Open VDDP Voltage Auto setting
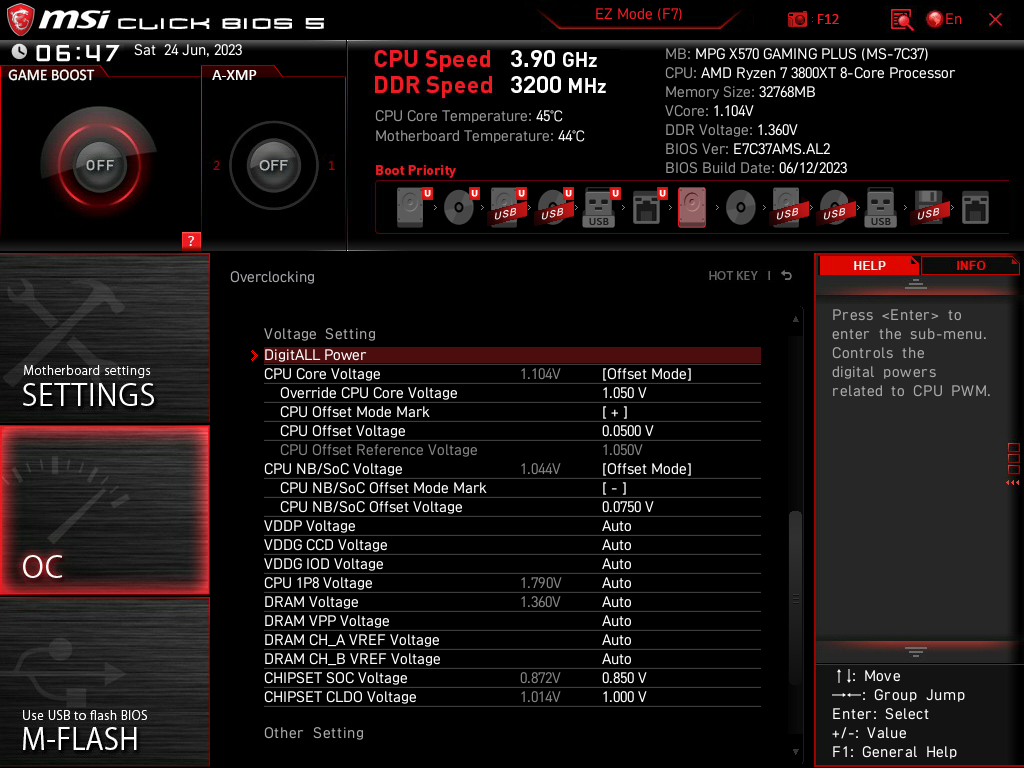Image resolution: width=1024 pixels, height=768 pixels. (x=616, y=526)
